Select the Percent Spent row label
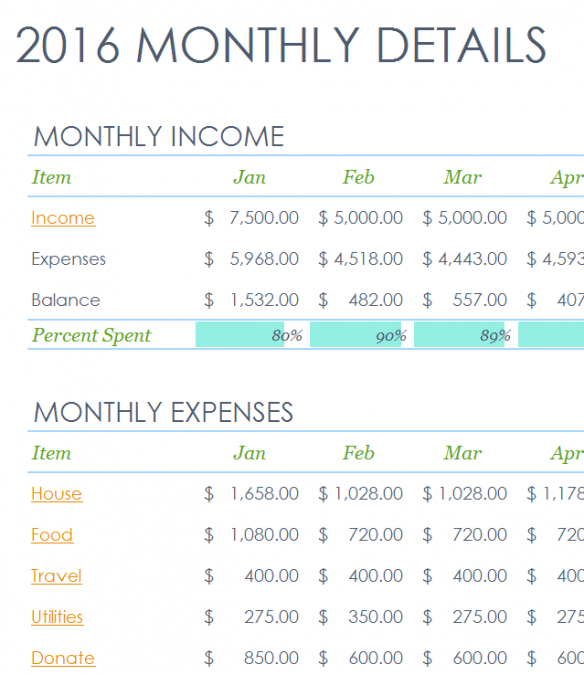Viewport: 584px width, 675px height. (x=91, y=335)
